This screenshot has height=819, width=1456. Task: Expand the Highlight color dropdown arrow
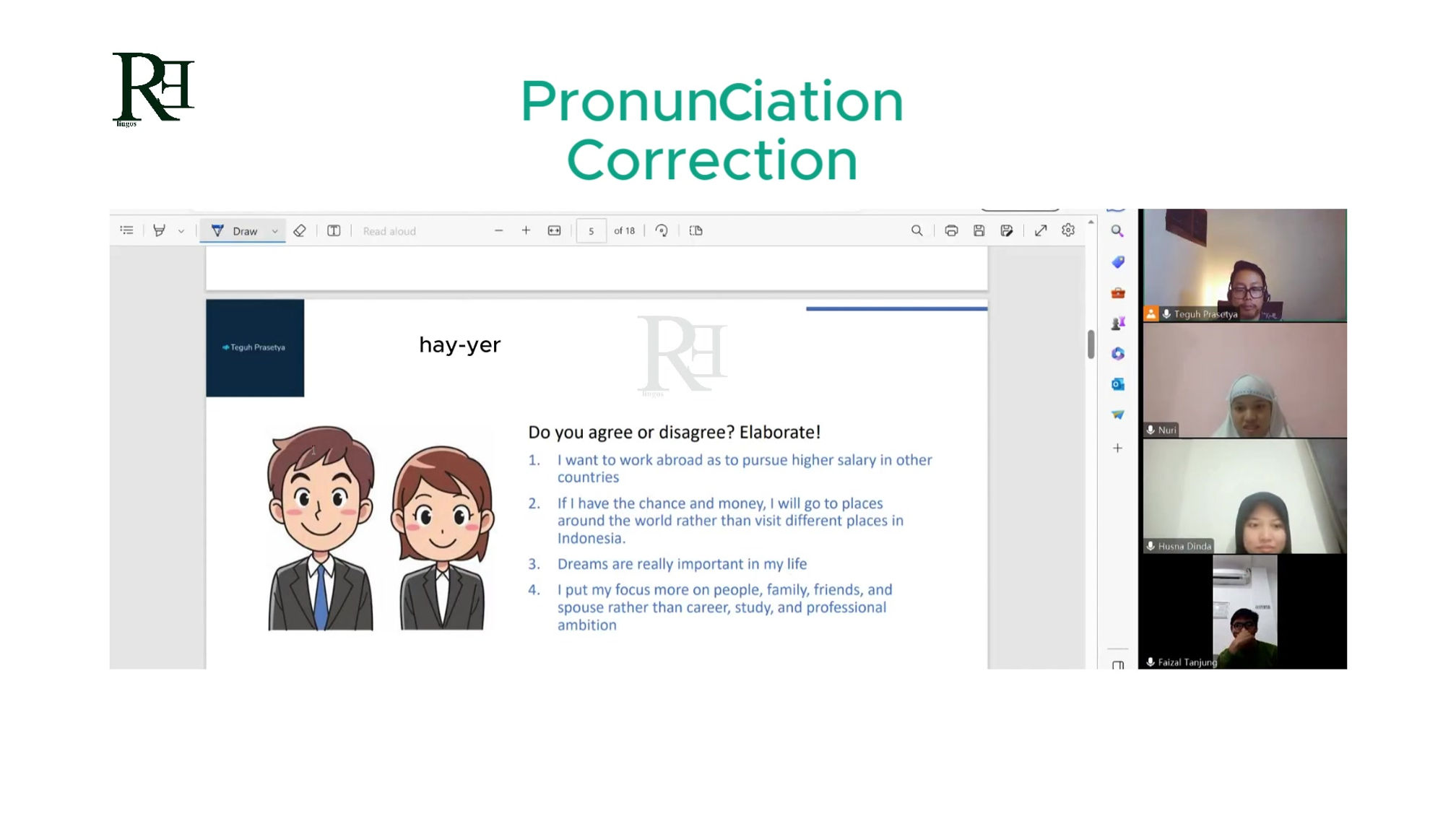(x=181, y=233)
